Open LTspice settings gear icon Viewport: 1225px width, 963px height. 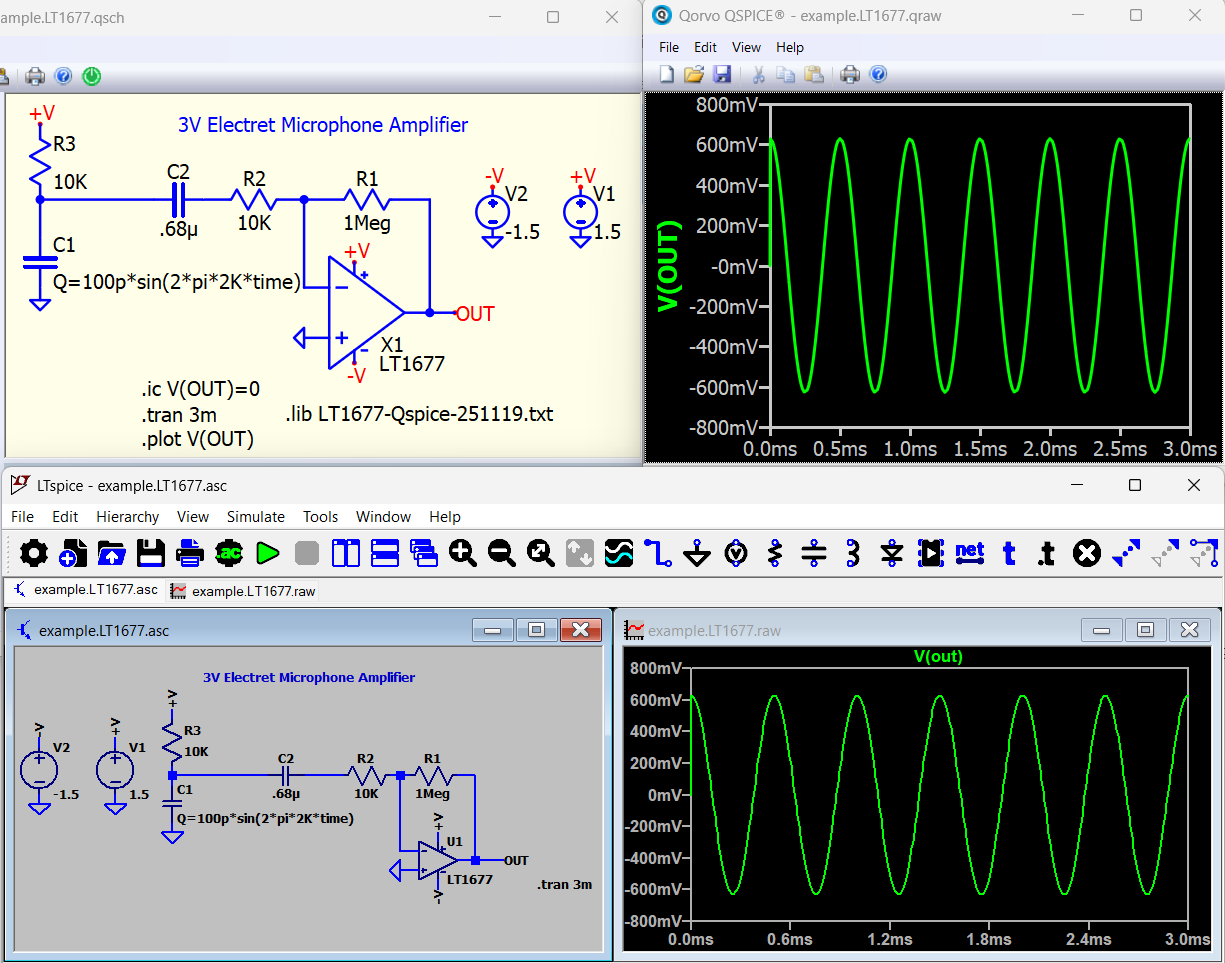tap(33, 552)
